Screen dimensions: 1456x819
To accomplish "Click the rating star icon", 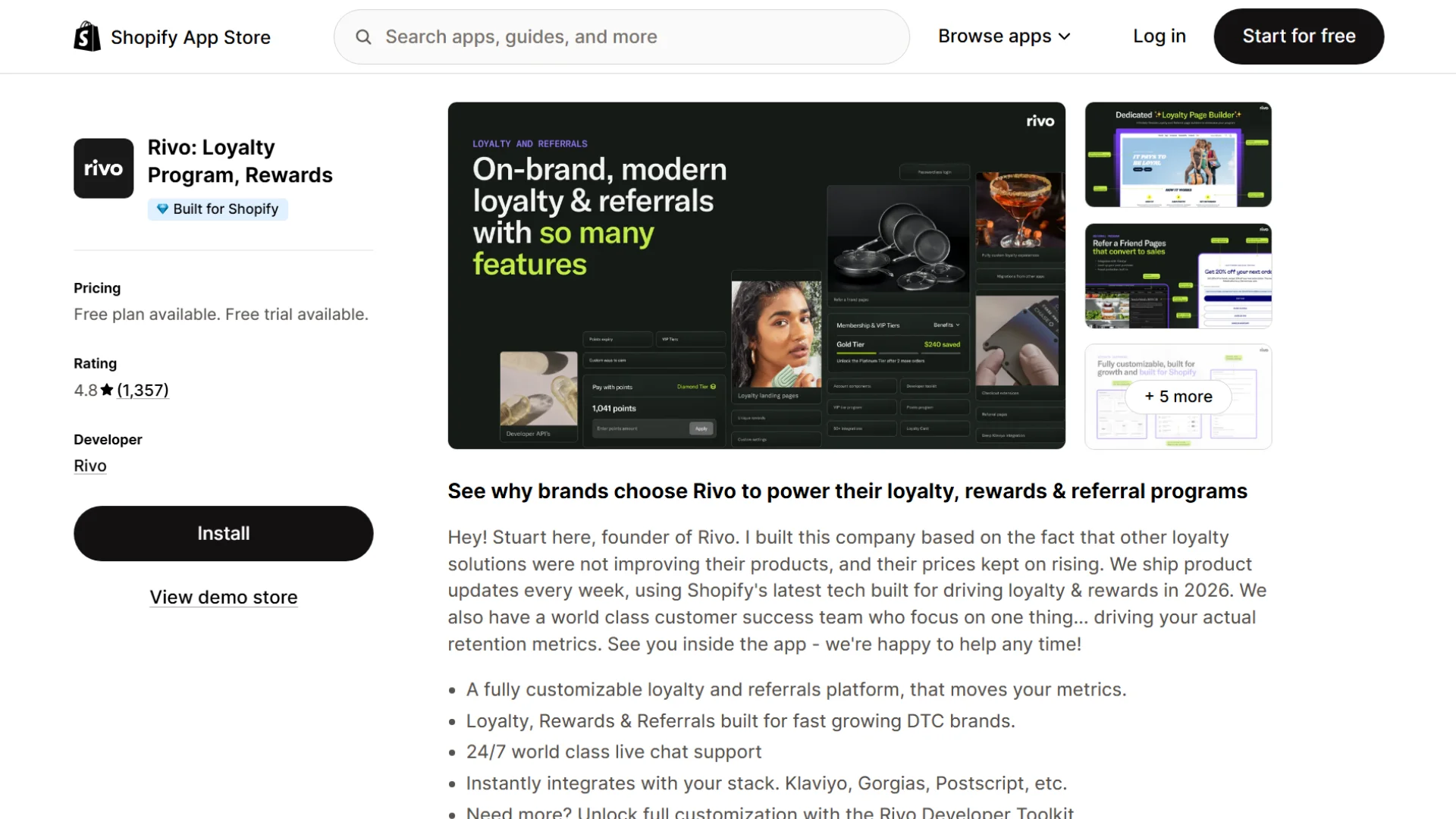I will coord(107,390).
